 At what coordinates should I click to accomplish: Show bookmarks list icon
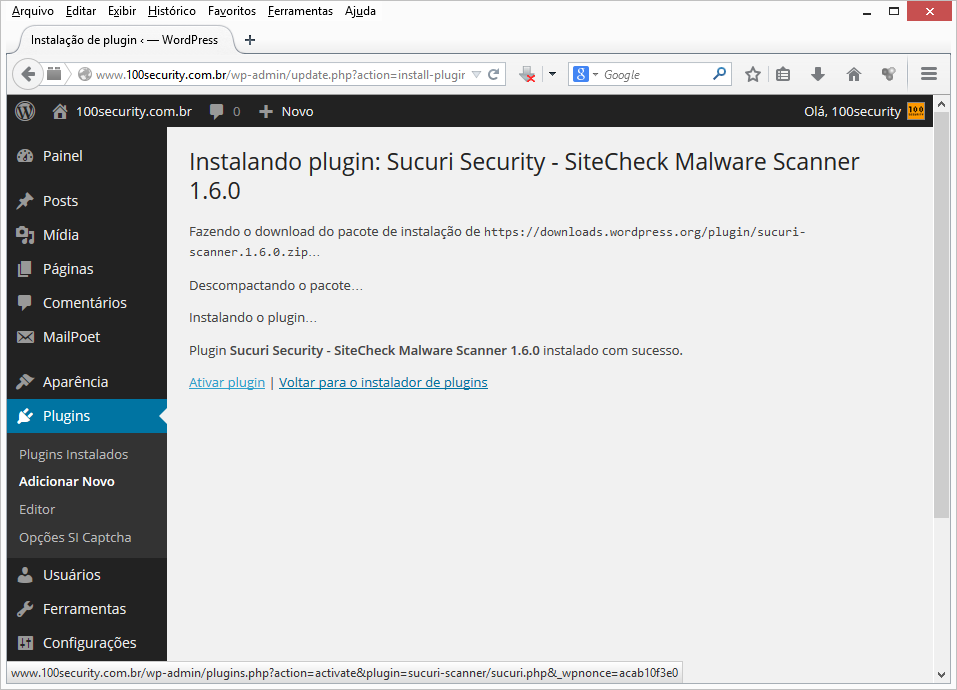[x=783, y=74]
